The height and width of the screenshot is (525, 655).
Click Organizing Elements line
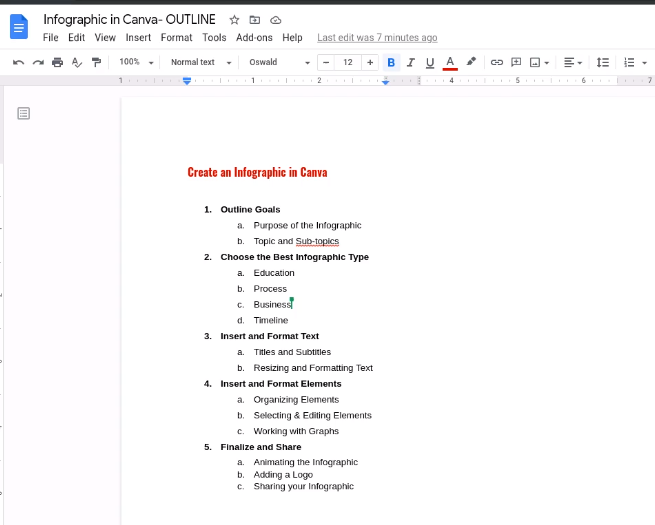tap(296, 400)
